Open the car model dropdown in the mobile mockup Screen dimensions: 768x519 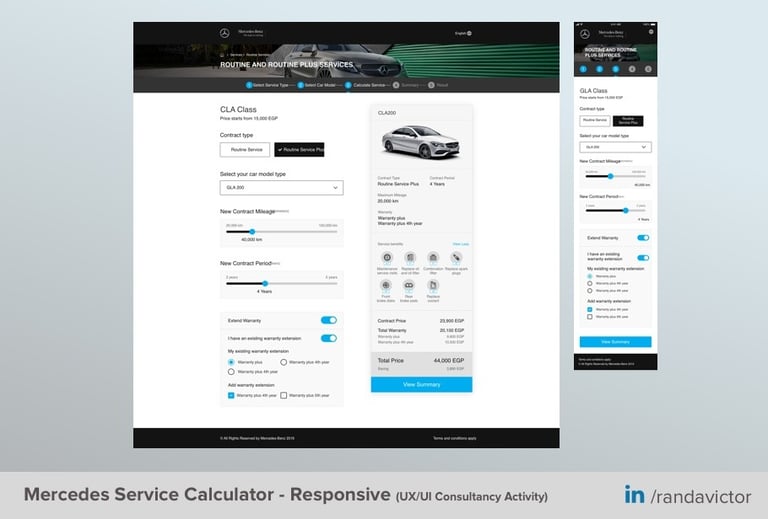click(616, 147)
